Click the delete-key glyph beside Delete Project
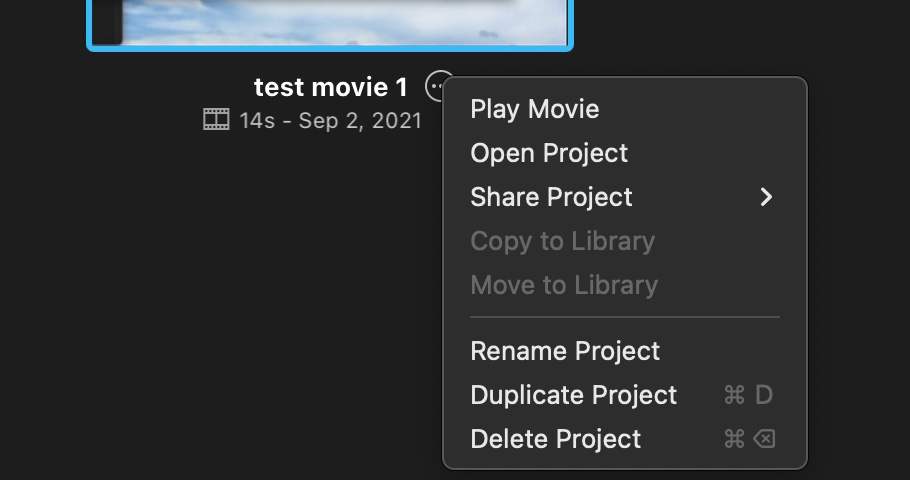The height and width of the screenshot is (480, 910). (x=764, y=439)
